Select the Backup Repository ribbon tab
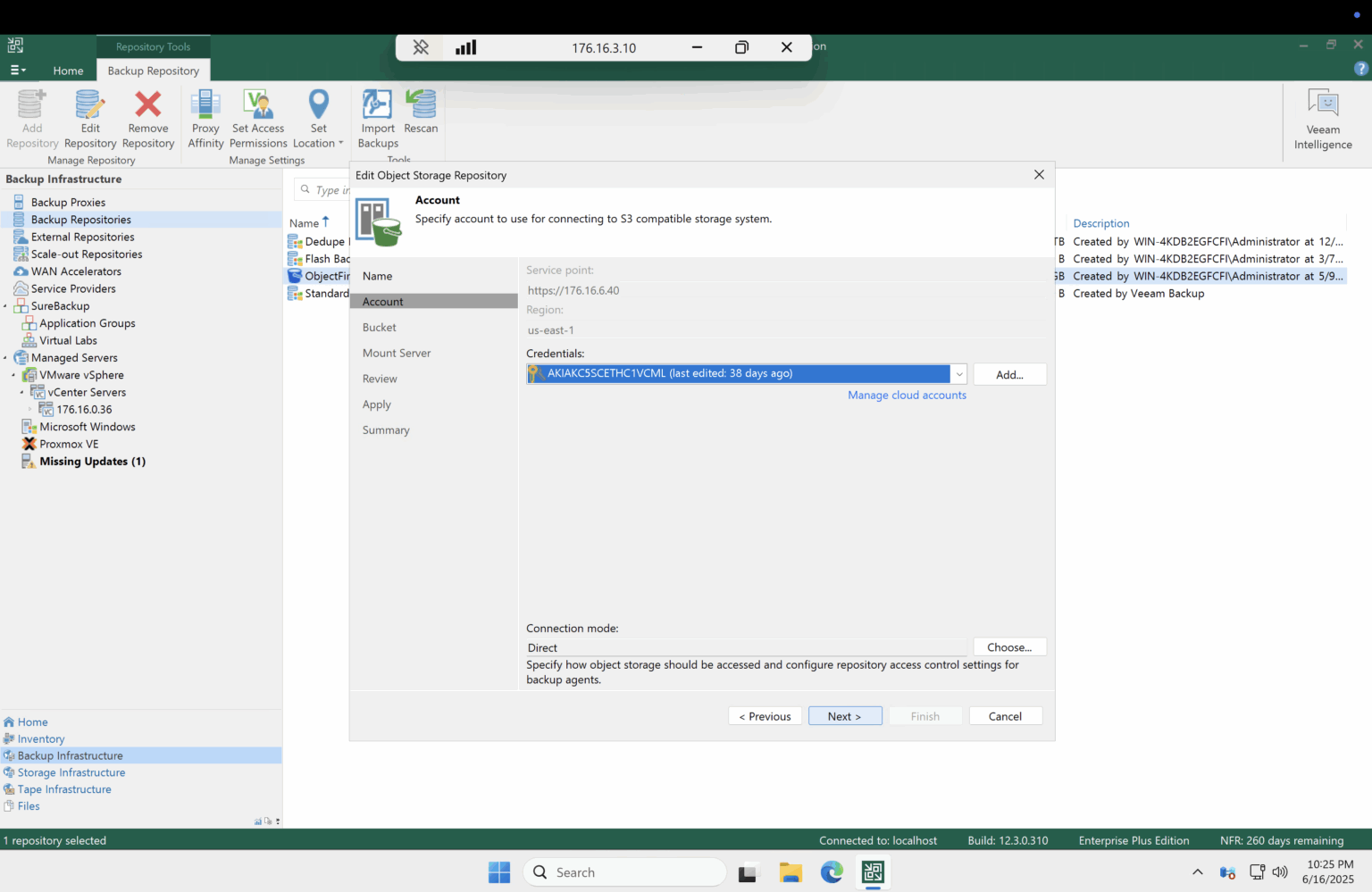The height and width of the screenshot is (892, 1372). click(x=154, y=71)
